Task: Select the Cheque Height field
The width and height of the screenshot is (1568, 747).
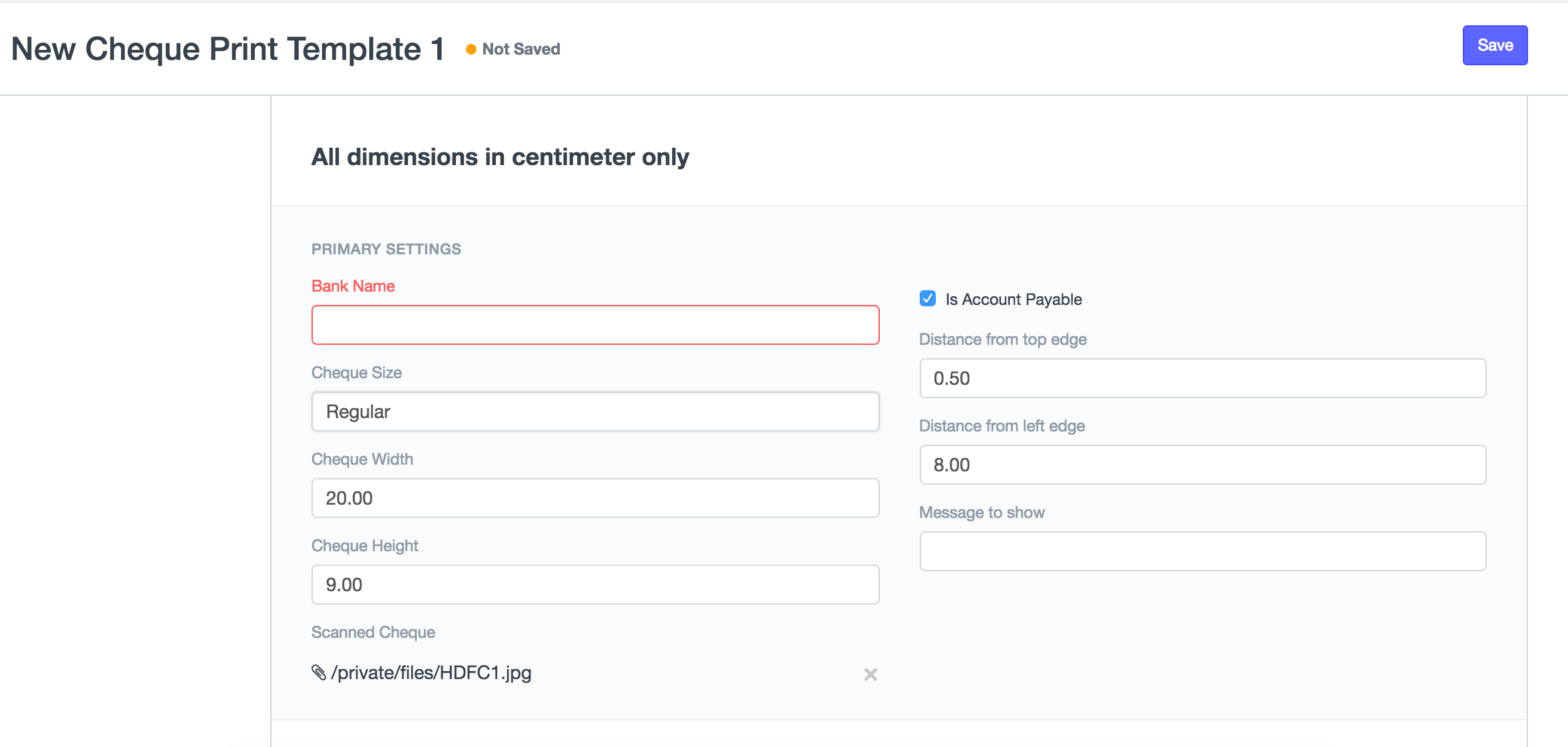Action: click(x=595, y=585)
